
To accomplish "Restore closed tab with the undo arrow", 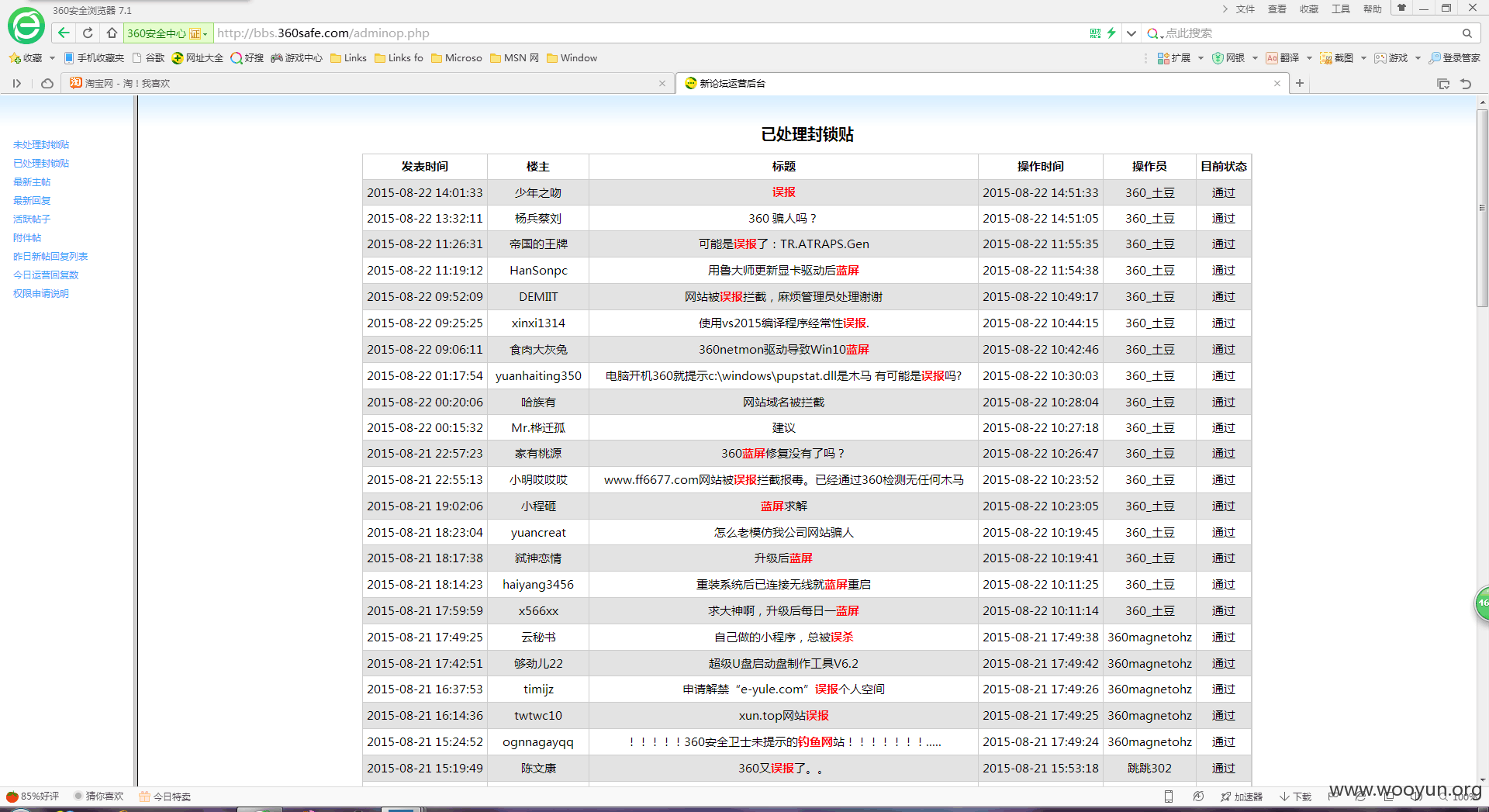I will 1466,84.
